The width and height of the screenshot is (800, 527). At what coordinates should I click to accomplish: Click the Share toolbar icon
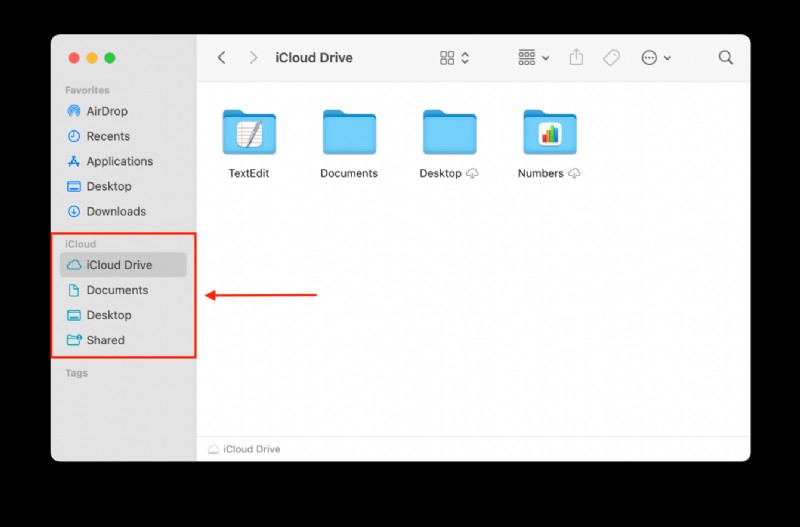[576, 57]
